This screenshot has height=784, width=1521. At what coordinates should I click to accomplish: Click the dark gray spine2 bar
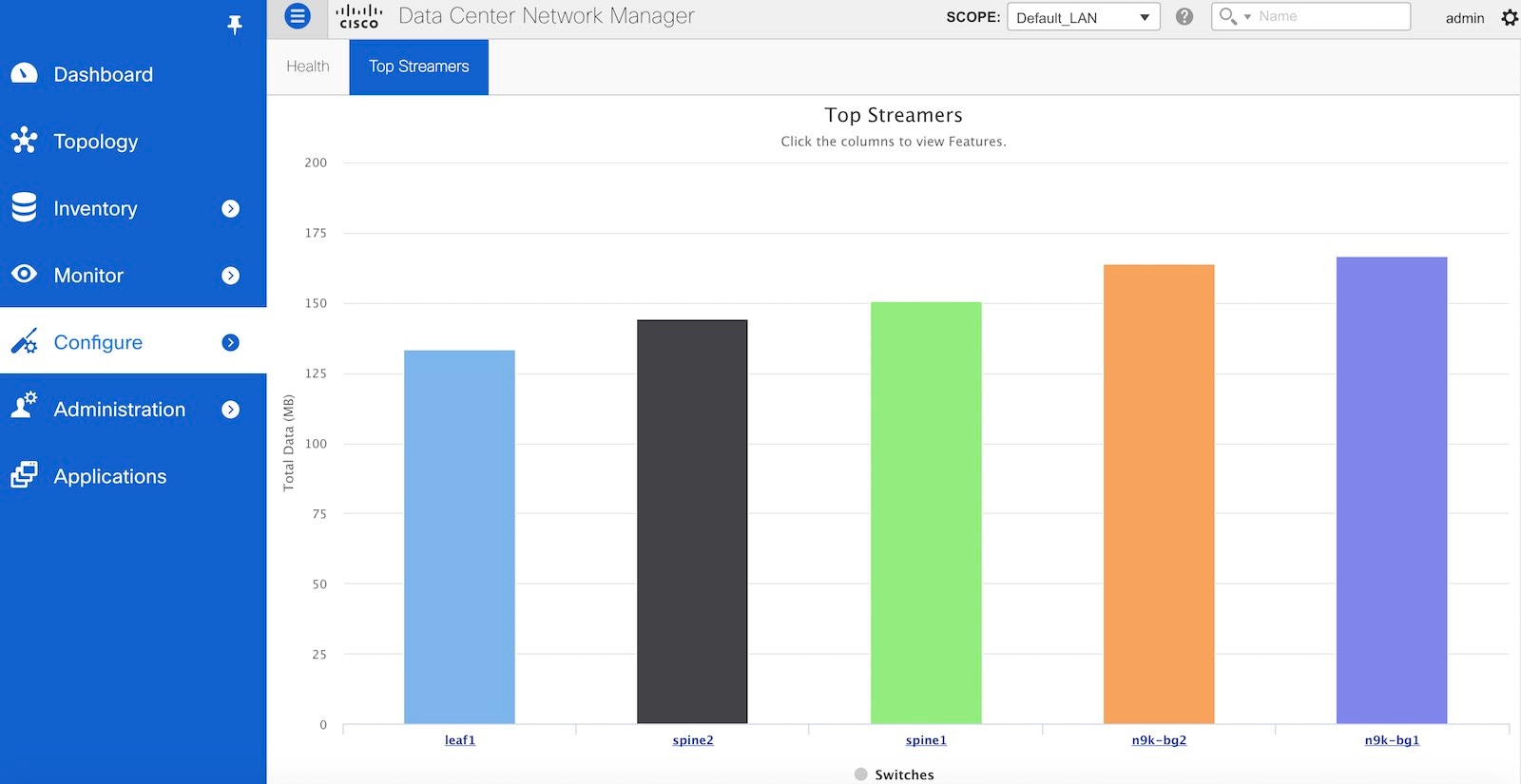pyautogui.click(x=692, y=522)
